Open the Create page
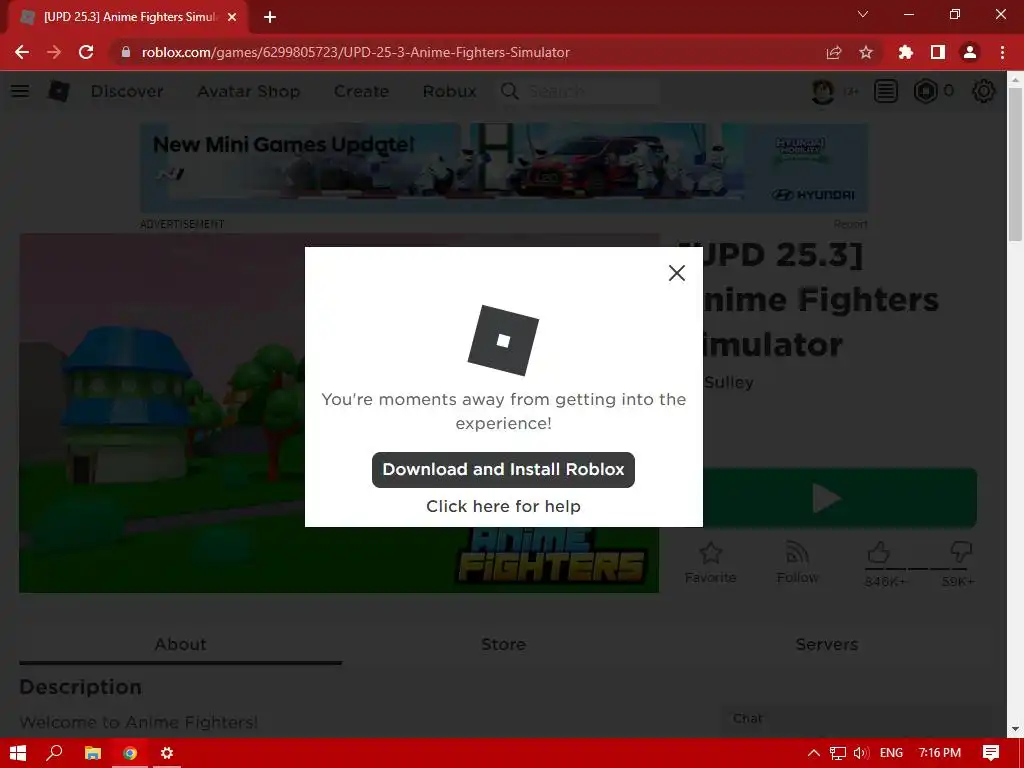The height and width of the screenshot is (768, 1024). click(x=361, y=91)
